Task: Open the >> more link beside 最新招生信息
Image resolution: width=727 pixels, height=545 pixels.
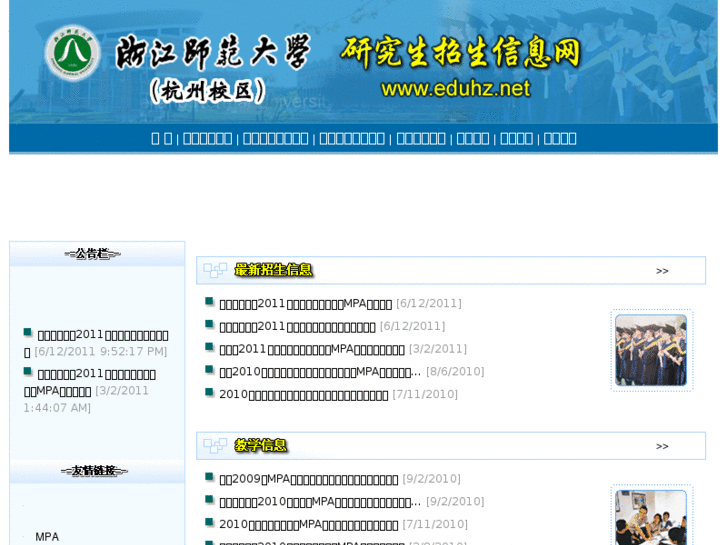Action: 662,271
